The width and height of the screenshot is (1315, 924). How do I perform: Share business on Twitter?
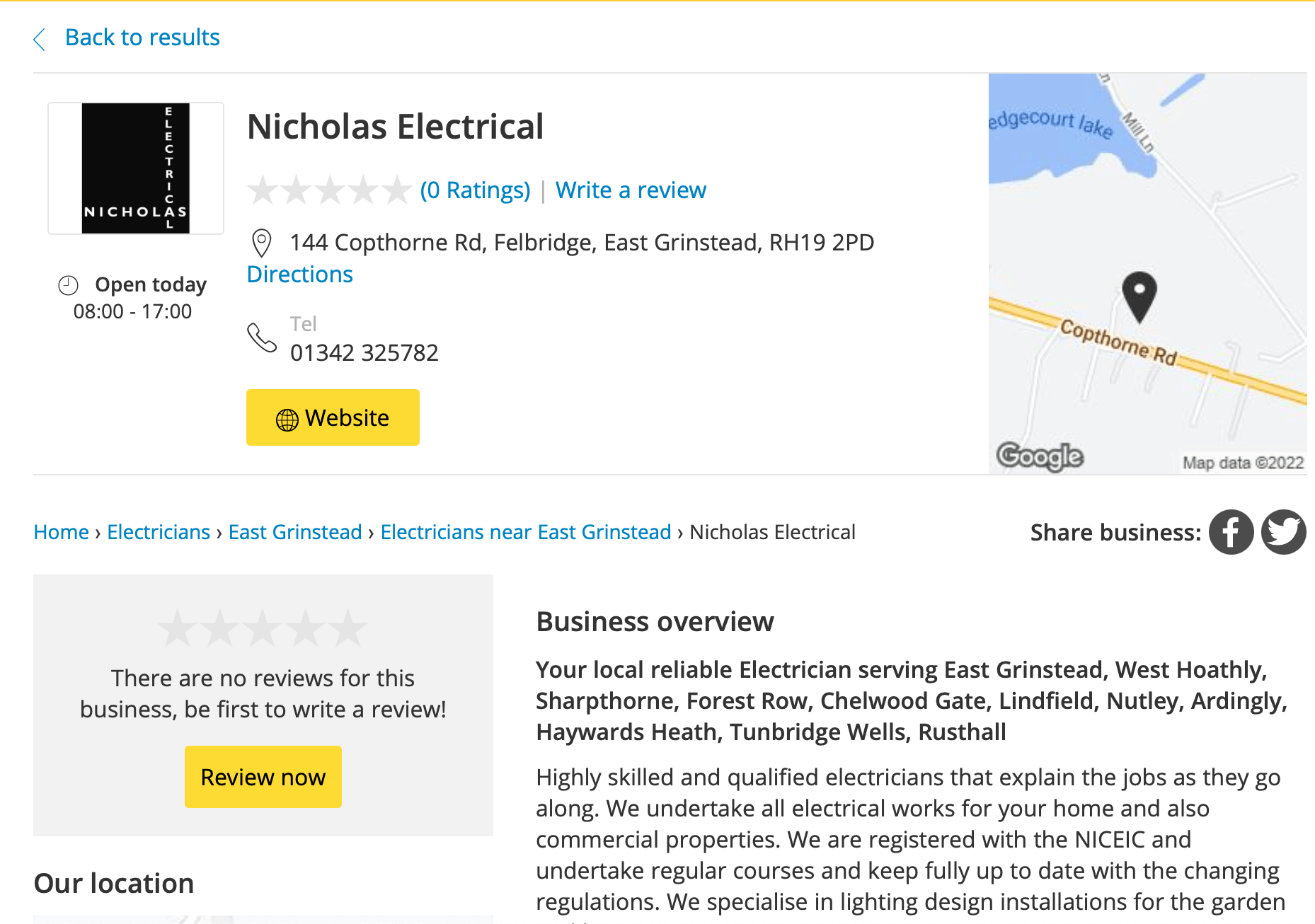coord(1283,532)
